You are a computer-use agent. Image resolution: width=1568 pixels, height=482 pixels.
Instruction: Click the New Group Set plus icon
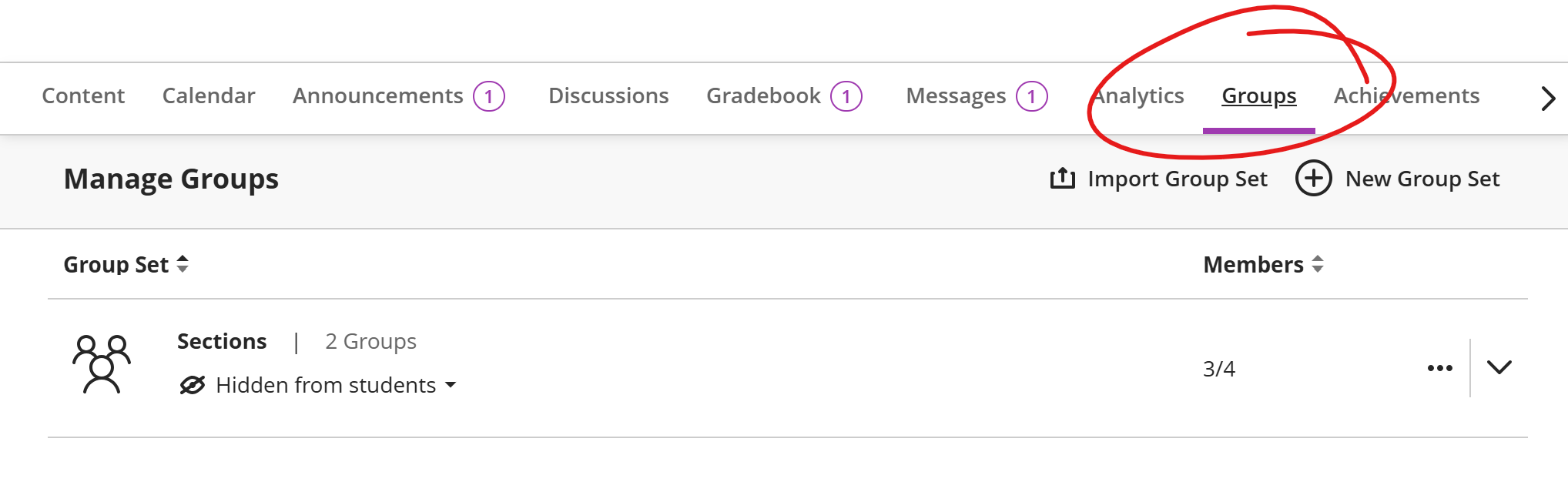[x=1313, y=179]
